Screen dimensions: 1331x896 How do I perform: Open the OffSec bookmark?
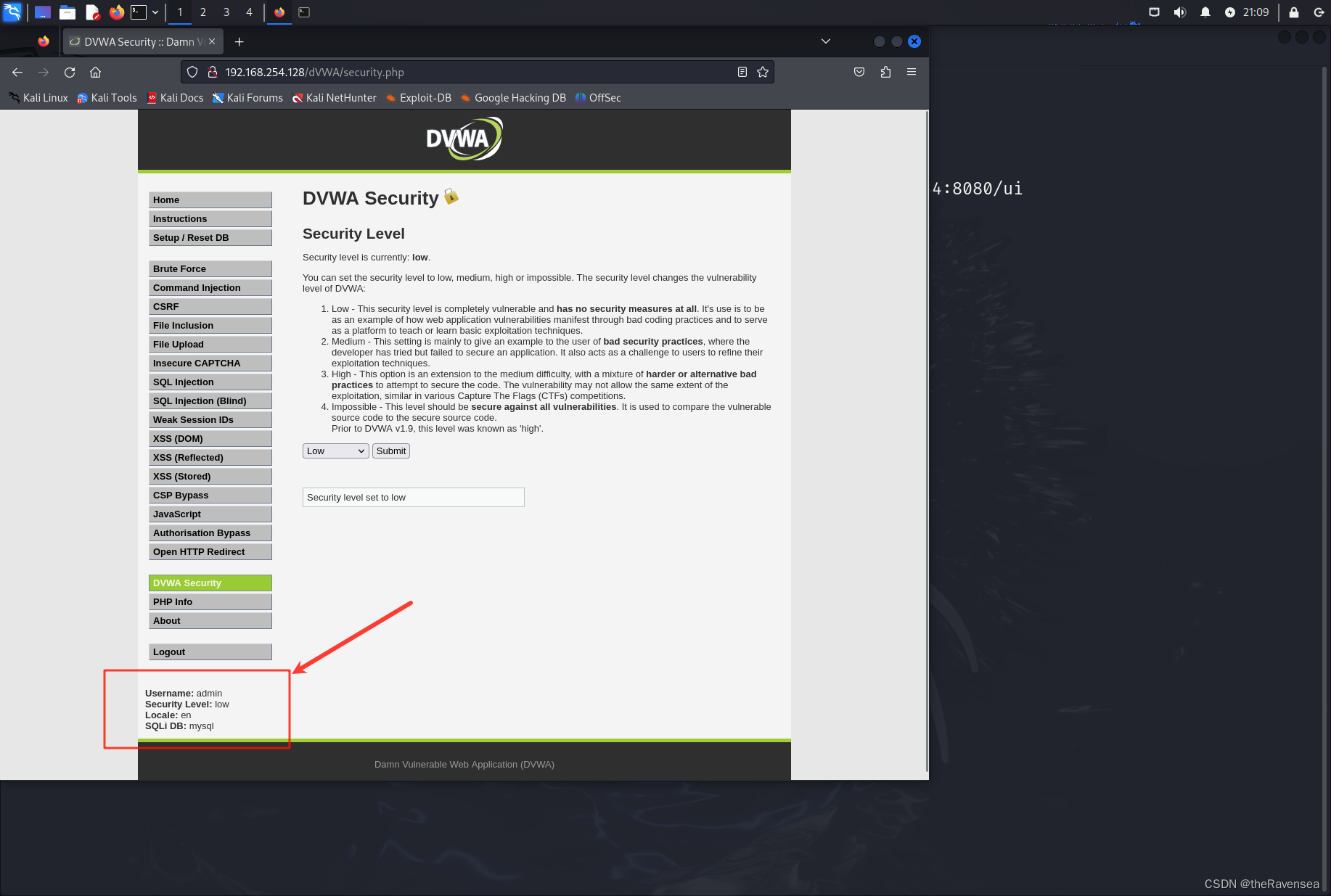598,98
